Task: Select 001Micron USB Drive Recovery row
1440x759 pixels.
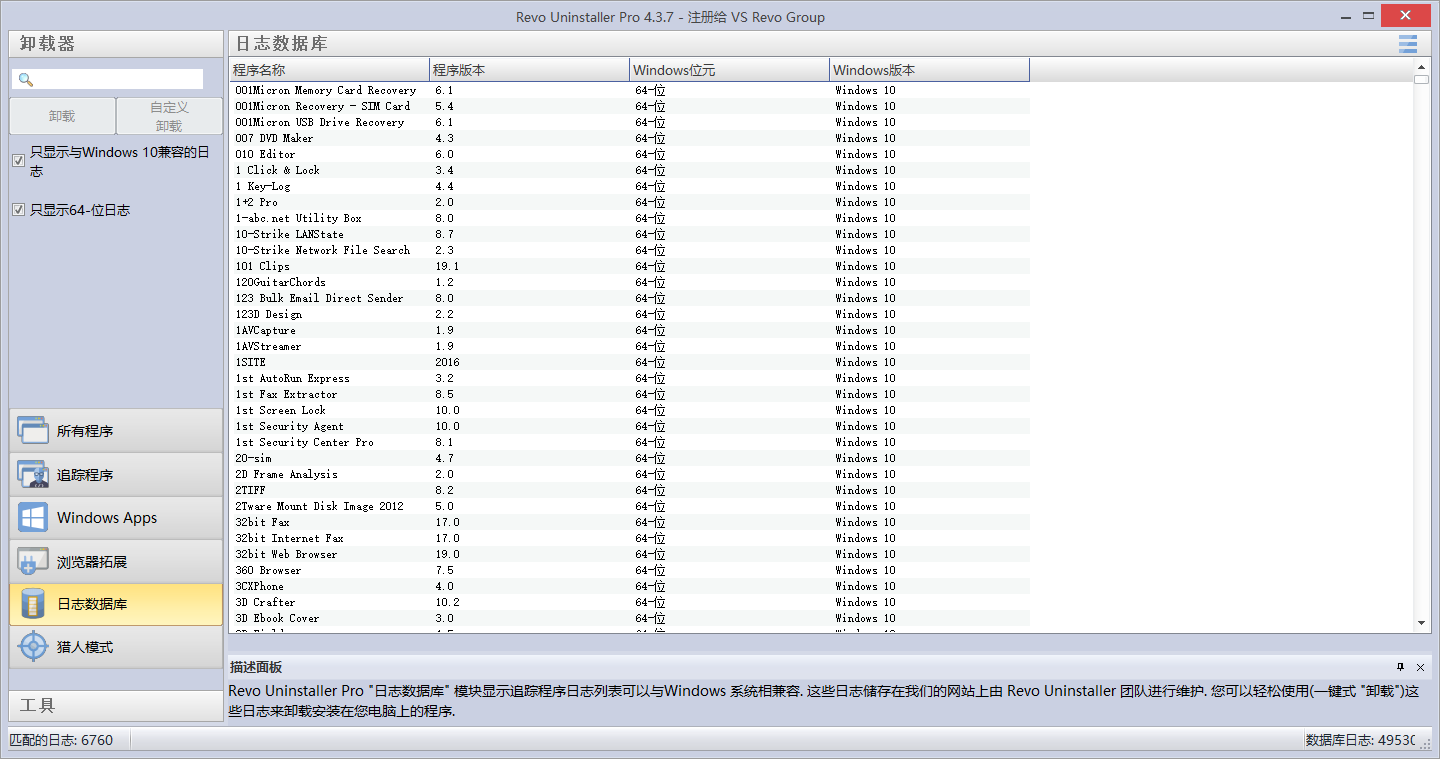Action: 630,122
